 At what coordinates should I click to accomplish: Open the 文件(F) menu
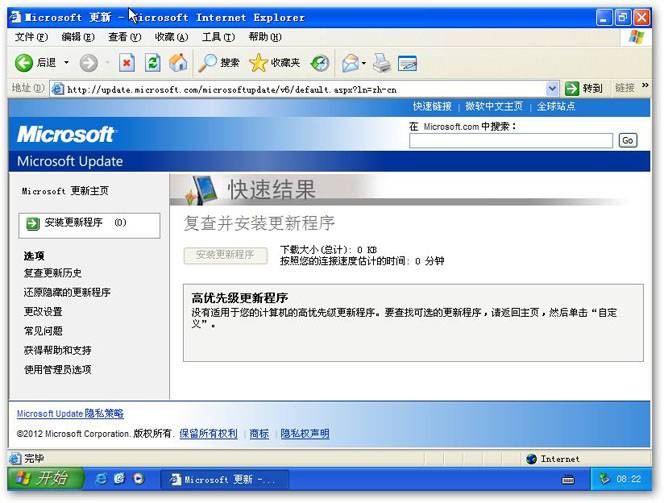coord(31,37)
